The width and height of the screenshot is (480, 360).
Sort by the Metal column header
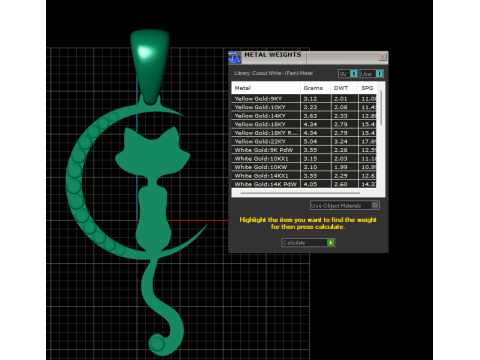tap(266, 88)
